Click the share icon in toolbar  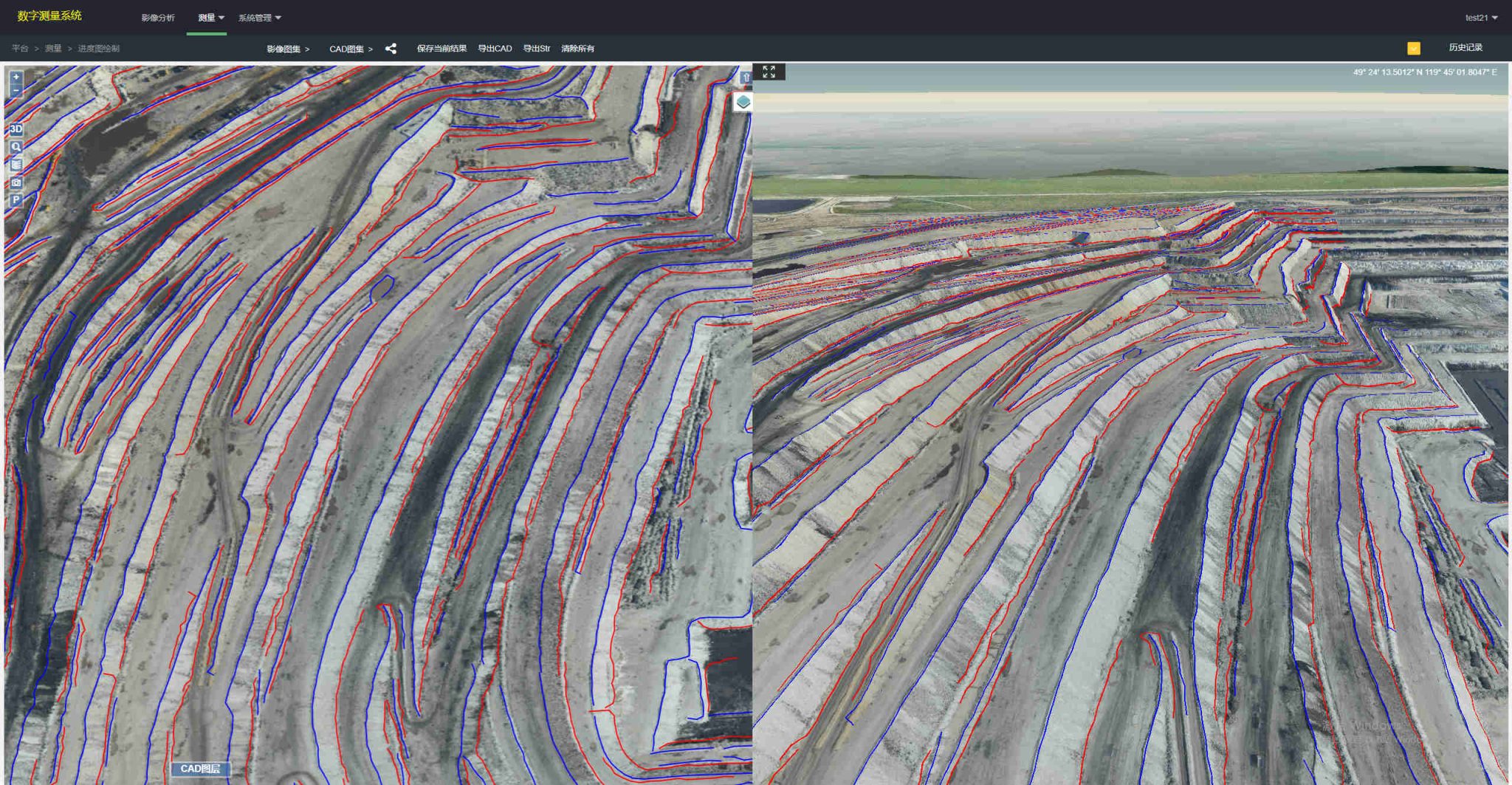pos(391,49)
